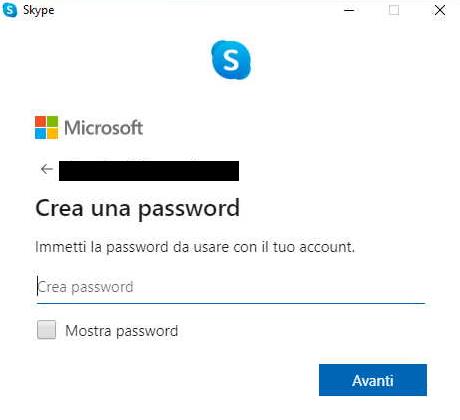Click the large Skype logo at top
Screen dimensions: 460x420
pyautogui.click(x=231, y=60)
